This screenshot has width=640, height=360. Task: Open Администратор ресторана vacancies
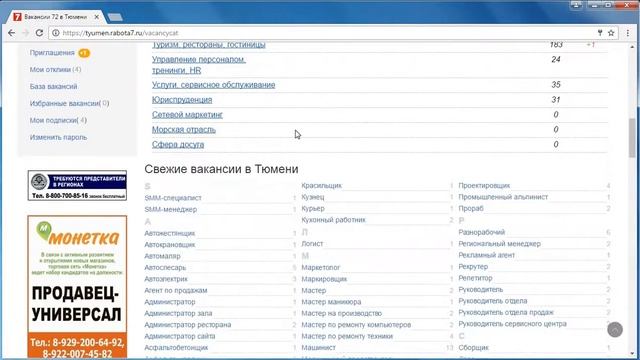[188, 325]
